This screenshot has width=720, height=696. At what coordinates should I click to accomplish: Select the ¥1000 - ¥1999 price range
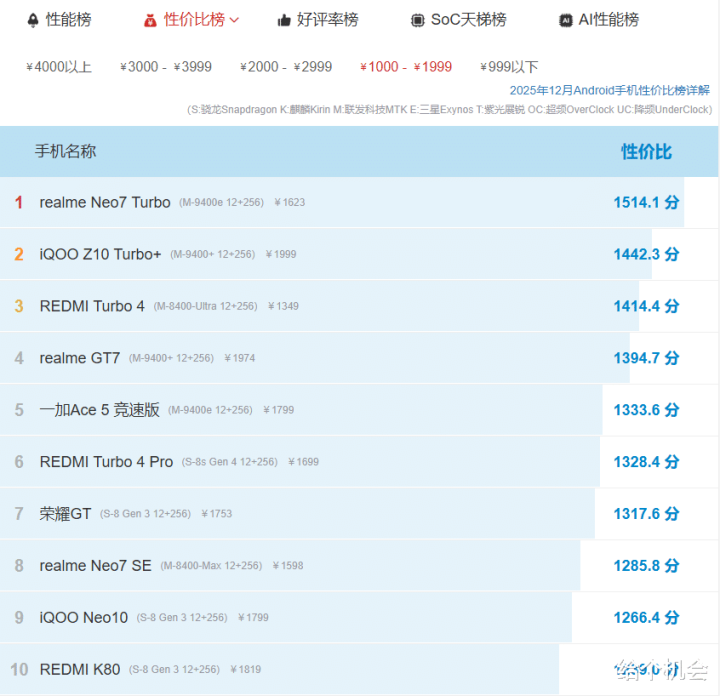406,67
